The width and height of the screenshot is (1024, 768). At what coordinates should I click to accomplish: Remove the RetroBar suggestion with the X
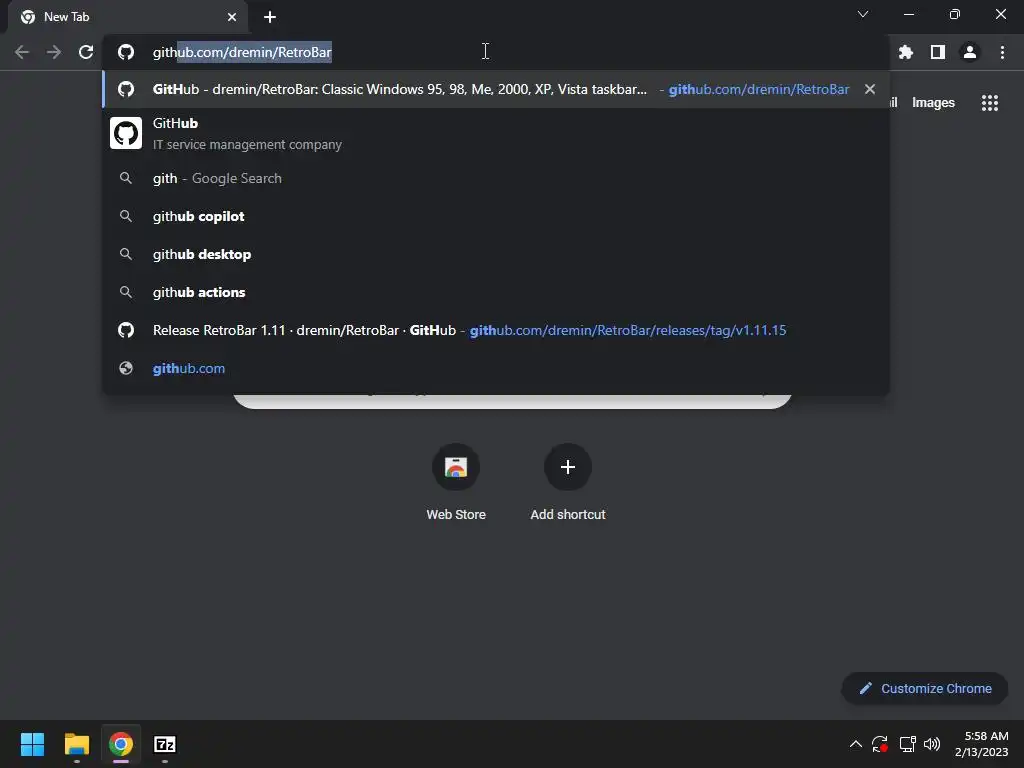click(870, 89)
